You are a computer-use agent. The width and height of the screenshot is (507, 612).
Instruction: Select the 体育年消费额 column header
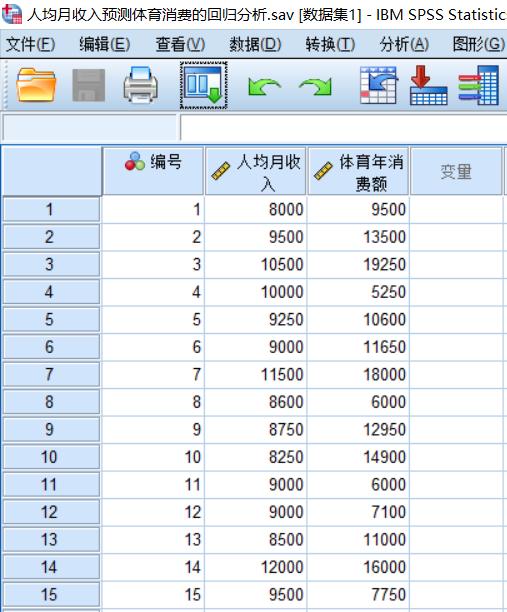[x=358, y=171]
